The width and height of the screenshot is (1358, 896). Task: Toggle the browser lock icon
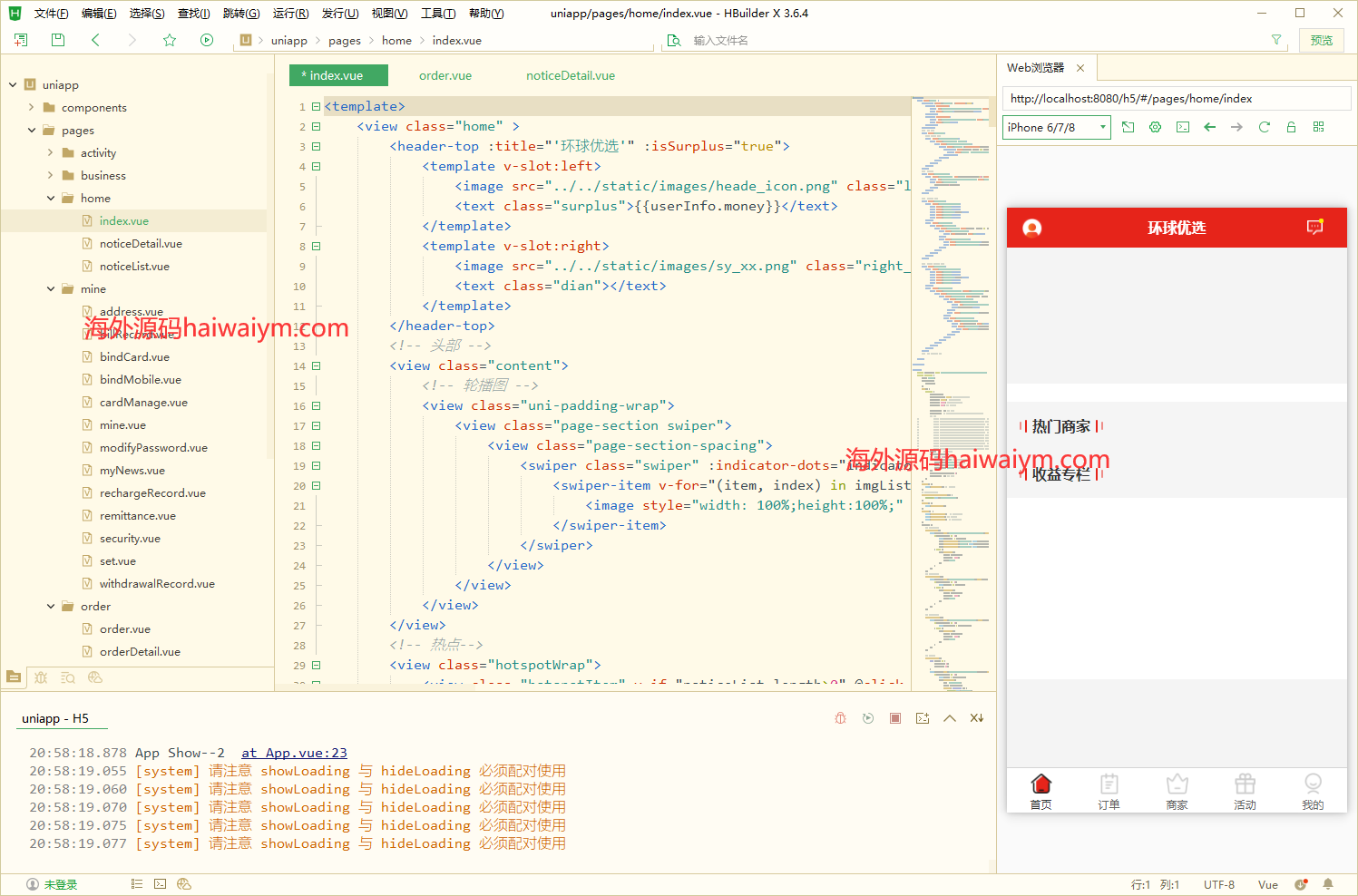tap(1291, 127)
